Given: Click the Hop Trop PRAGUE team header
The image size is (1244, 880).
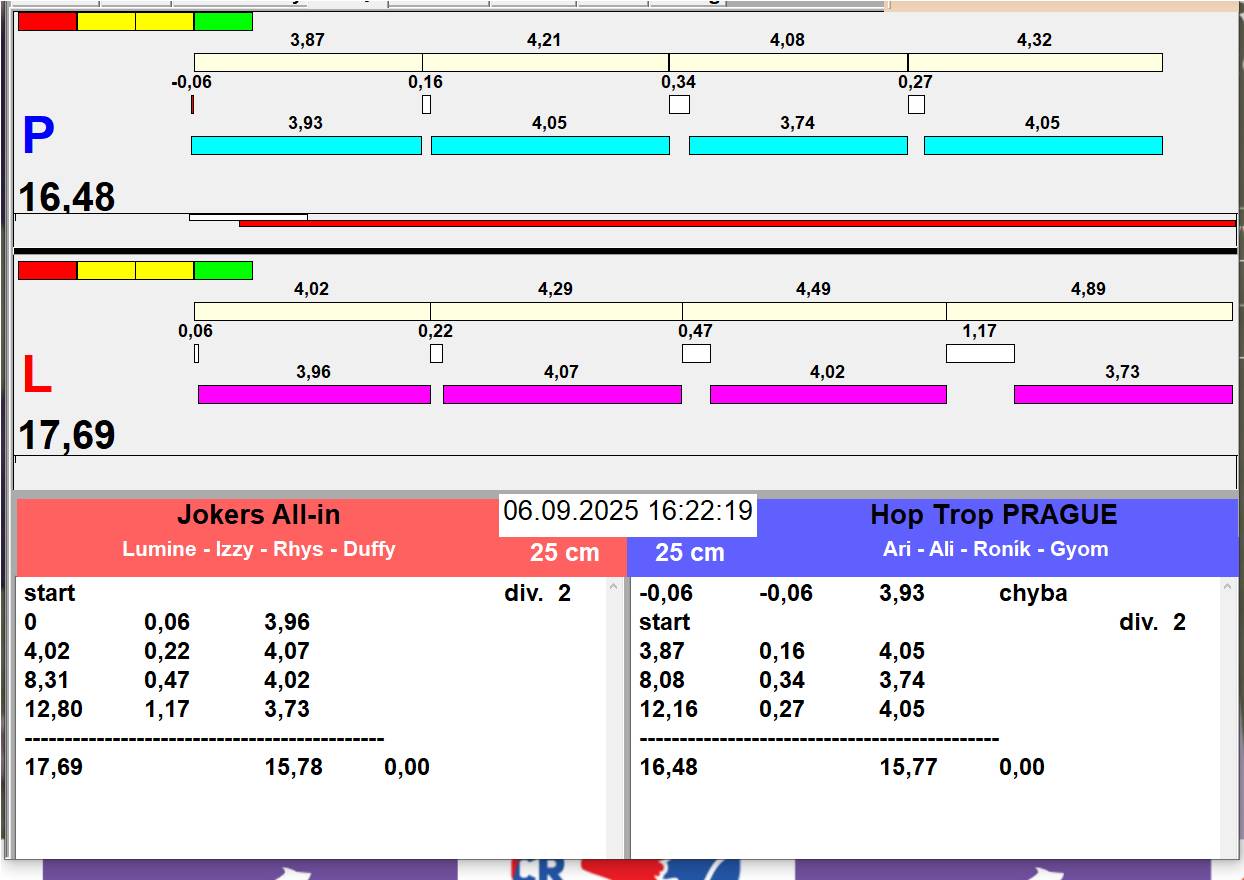Looking at the screenshot, I should click(994, 515).
